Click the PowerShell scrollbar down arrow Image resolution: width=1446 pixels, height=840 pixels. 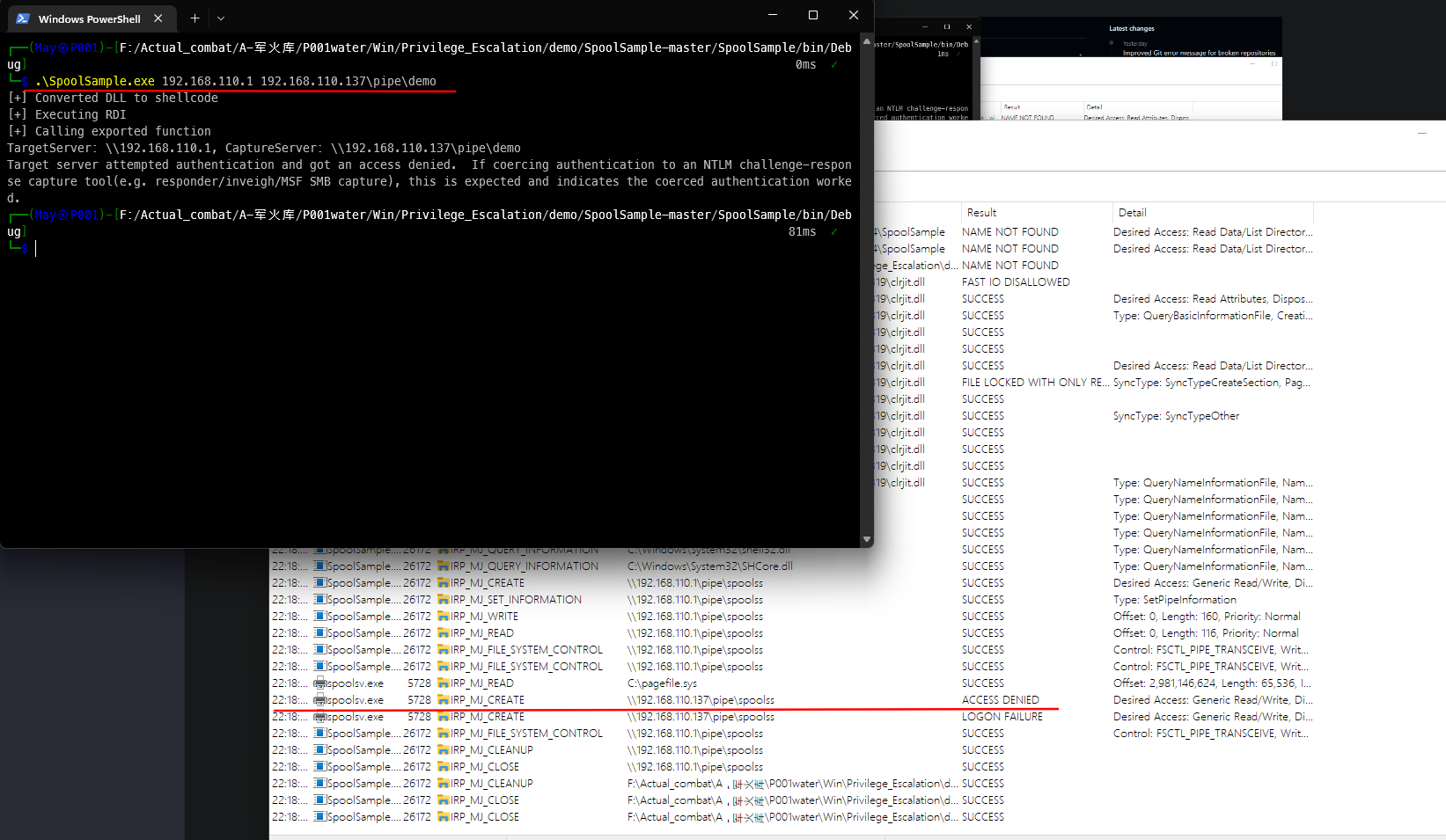tap(867, 539)
